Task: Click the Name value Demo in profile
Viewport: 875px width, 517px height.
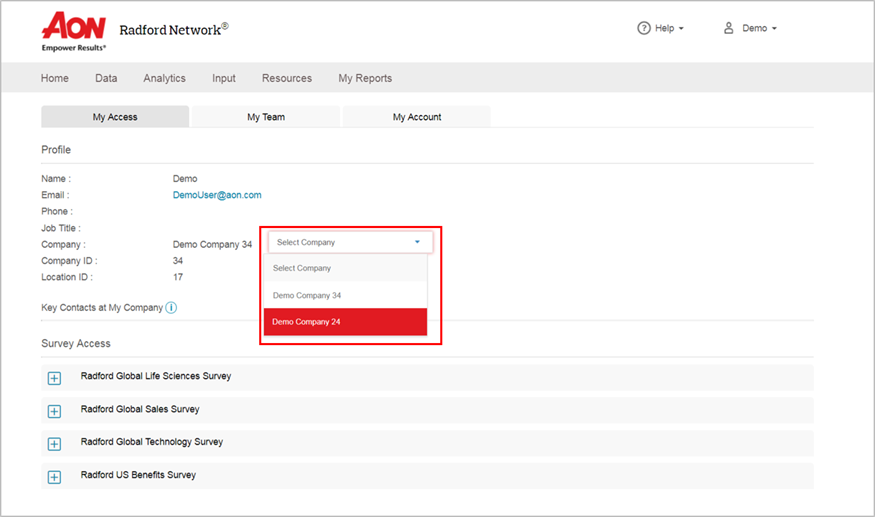Action: pyautogui.click(x=185, y=179)
